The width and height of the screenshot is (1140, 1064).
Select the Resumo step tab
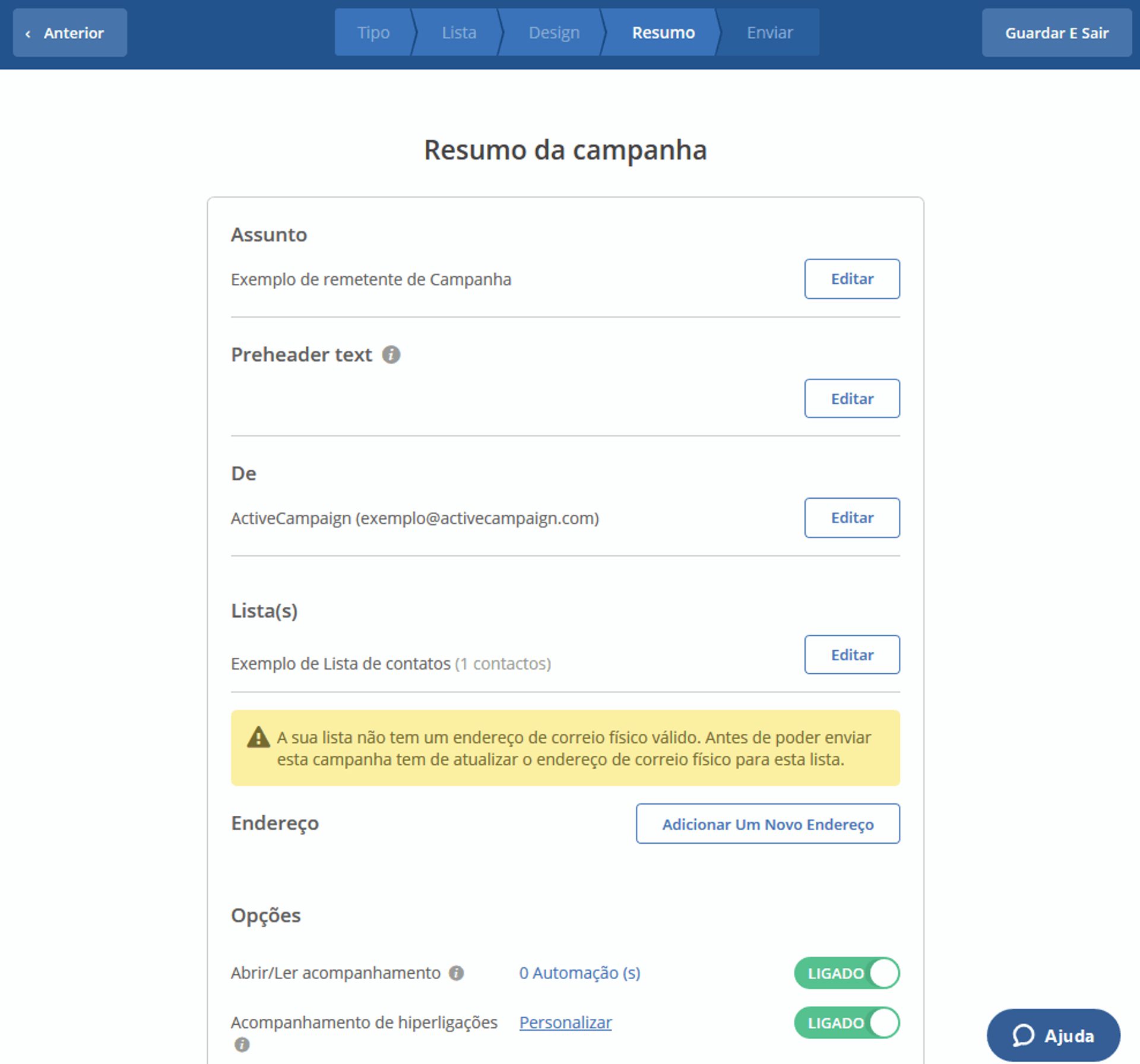(x=663, y=33)
